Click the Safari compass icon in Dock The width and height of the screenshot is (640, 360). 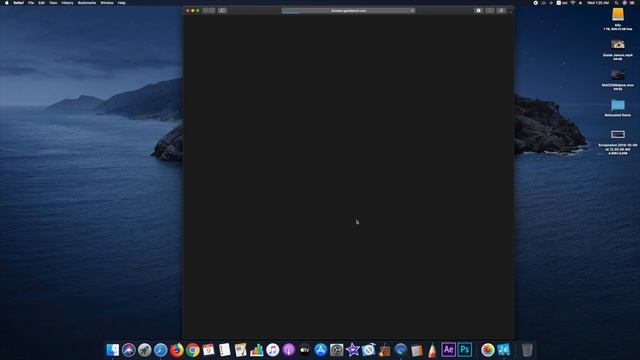pyautogui.click(x=160, y=350)
